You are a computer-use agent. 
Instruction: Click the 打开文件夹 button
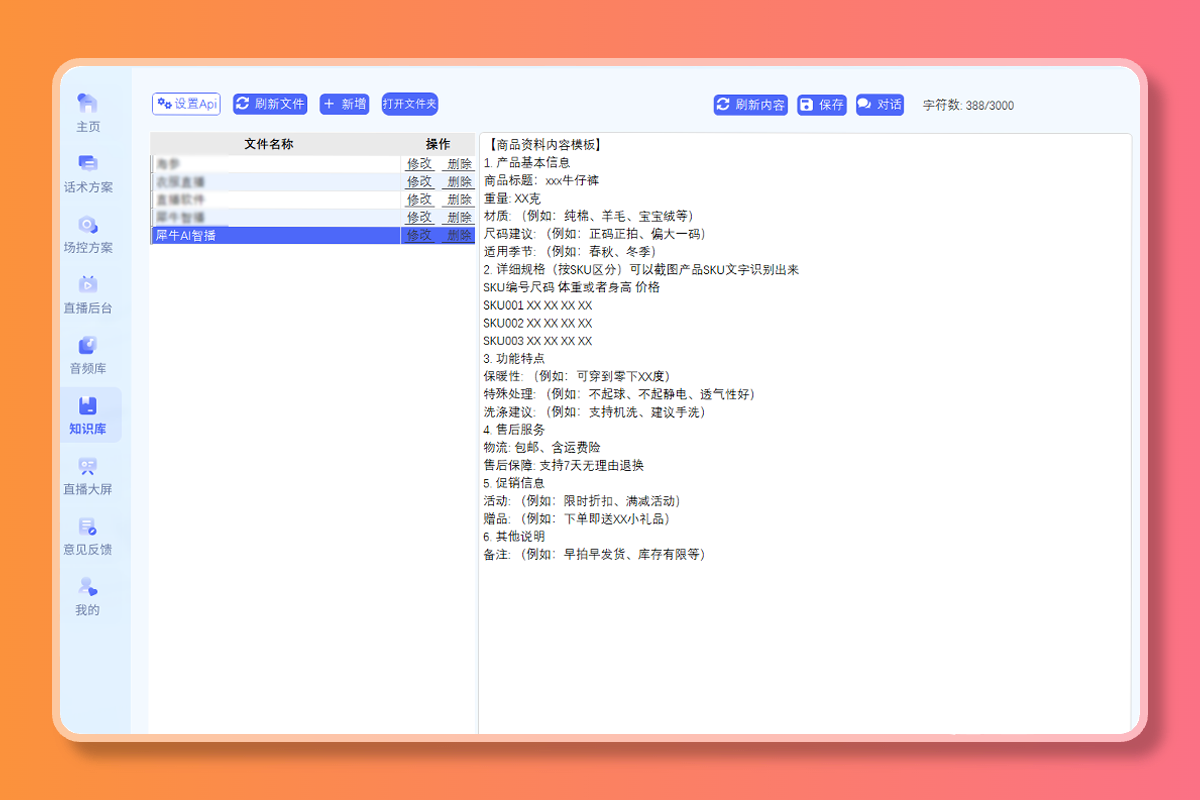tap(410, 104)
